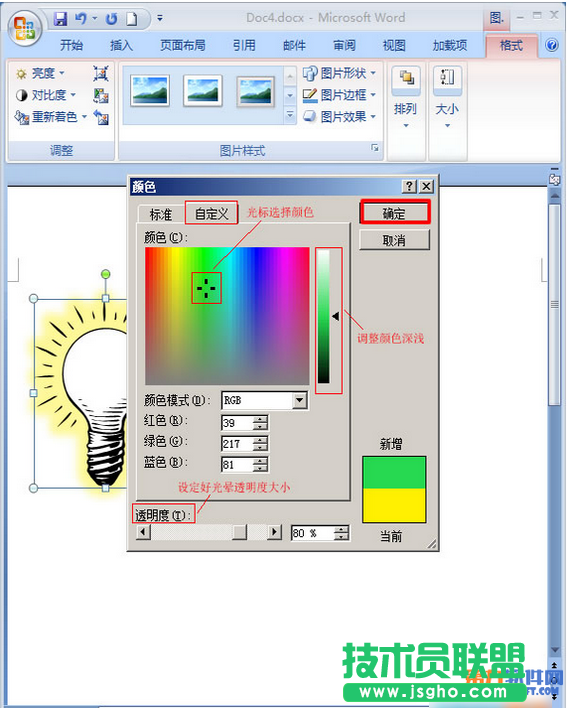Click the 蓝色 value spinner arrows

click(261, 465)
